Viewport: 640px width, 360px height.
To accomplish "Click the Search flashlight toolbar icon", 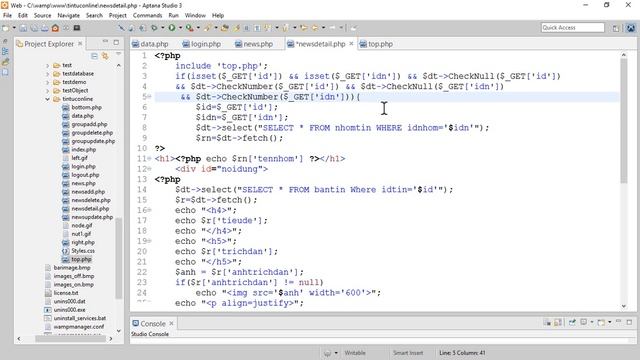I will tap(208, 28).
